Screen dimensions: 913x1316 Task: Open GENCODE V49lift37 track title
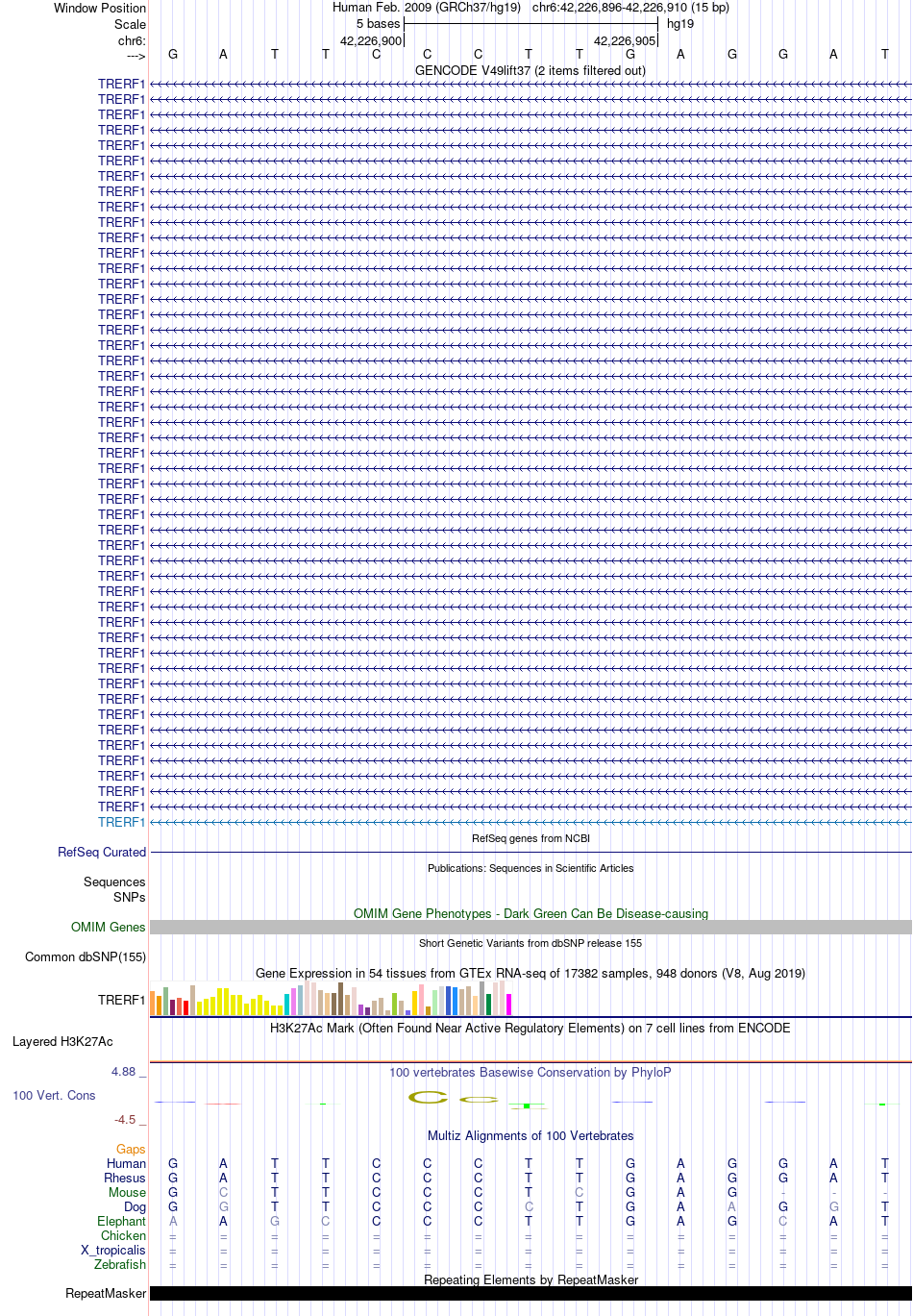point(531,70)
